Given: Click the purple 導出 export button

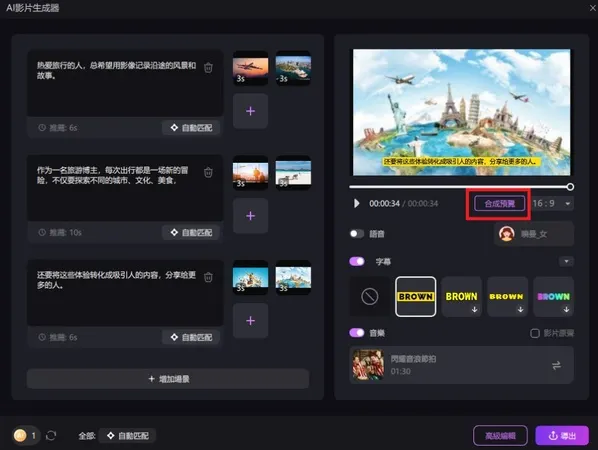Looking at the screenshot, I should coord(562,436).
